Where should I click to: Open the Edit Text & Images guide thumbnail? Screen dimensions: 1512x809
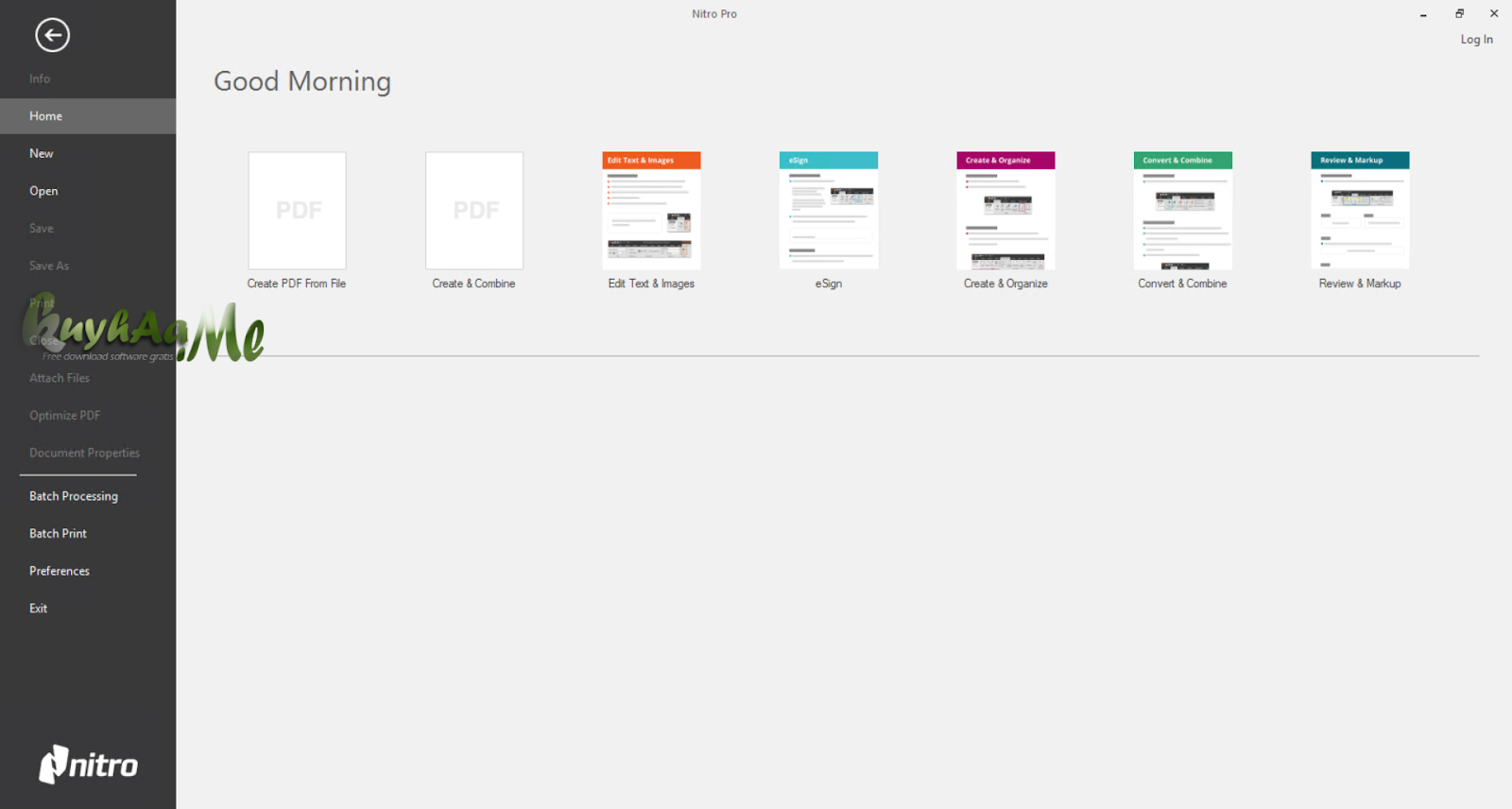(x=651, y=211)
